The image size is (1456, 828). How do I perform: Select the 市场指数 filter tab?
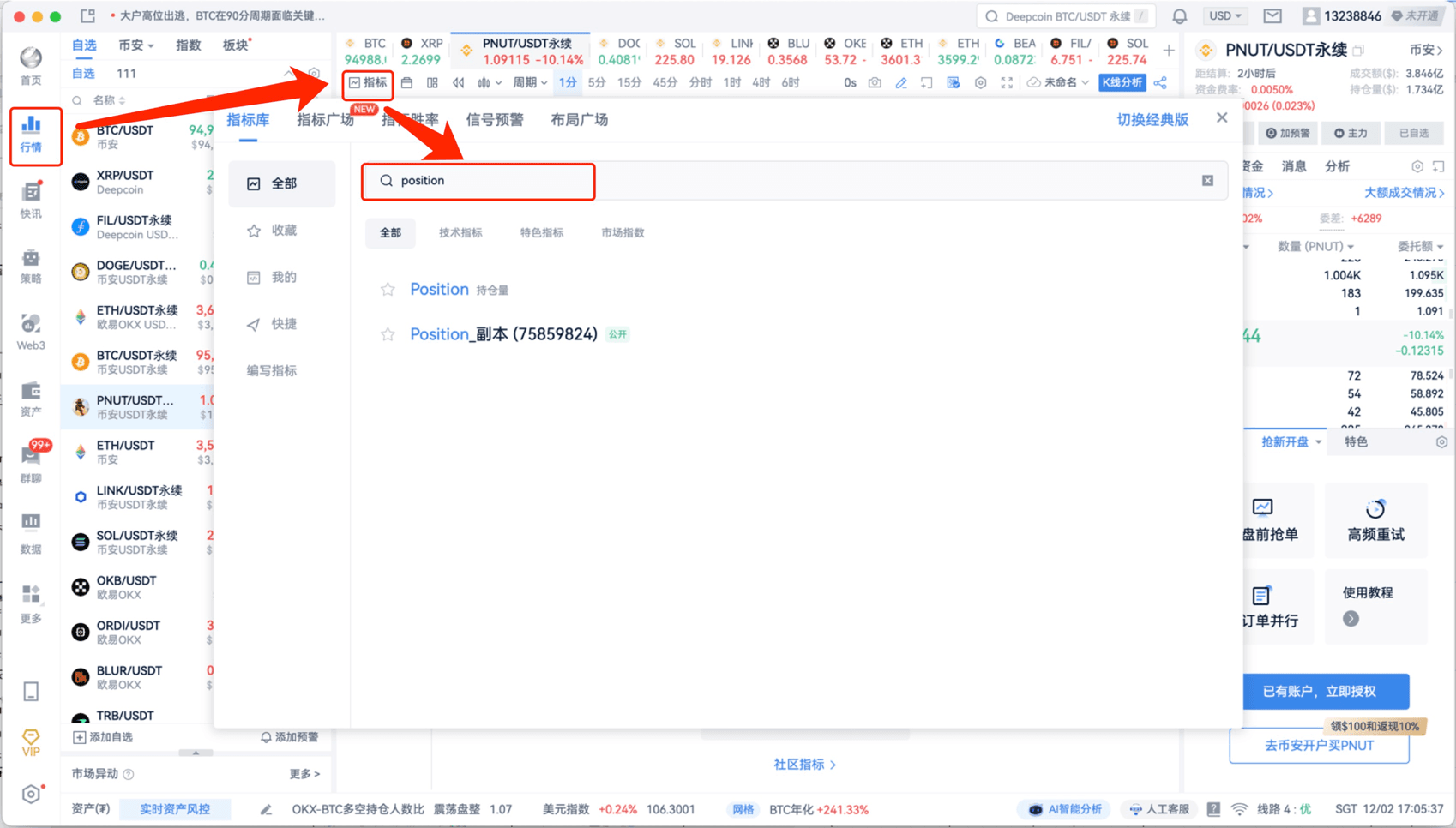(x=623, y=233)
